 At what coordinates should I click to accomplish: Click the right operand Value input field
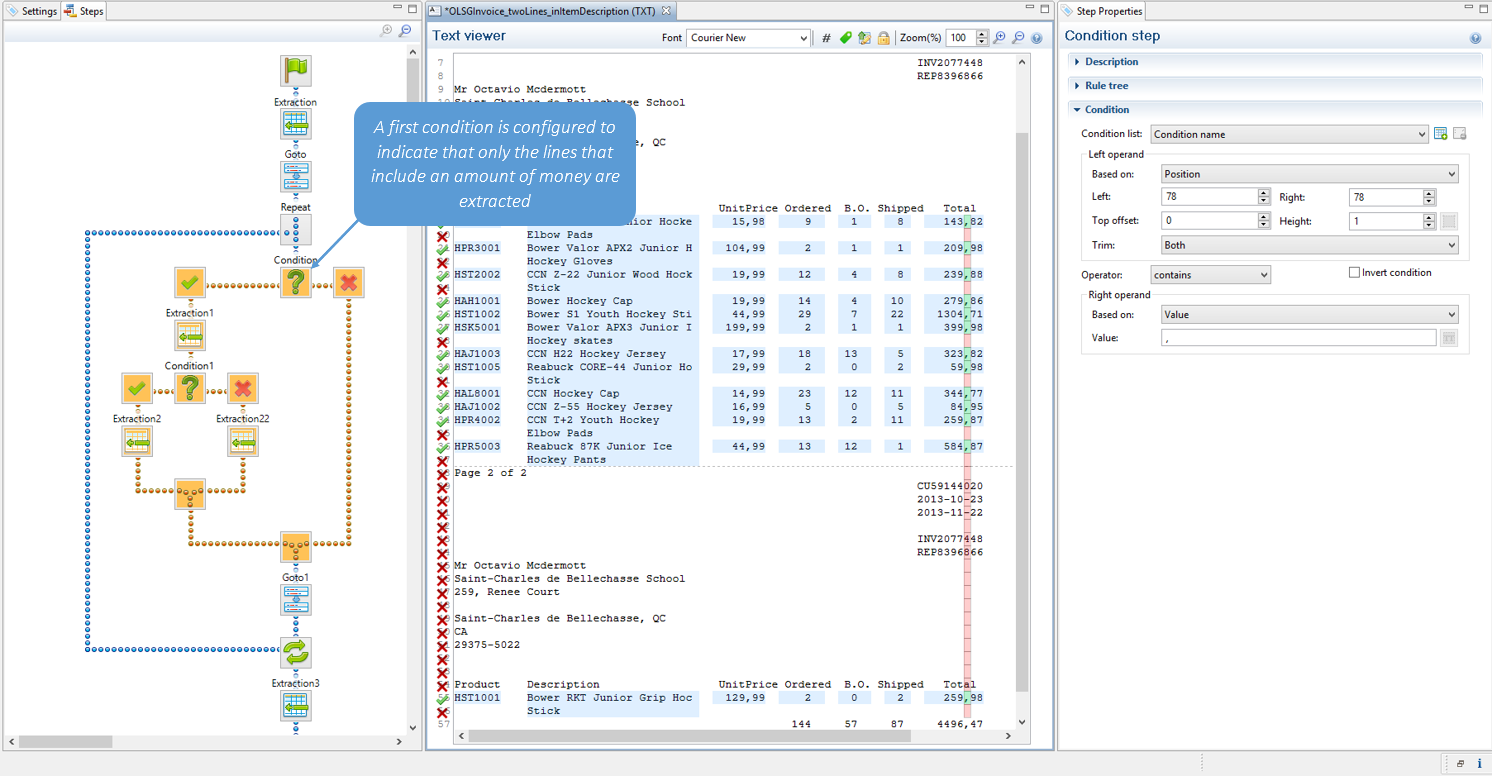click(x=1298, y=339)
